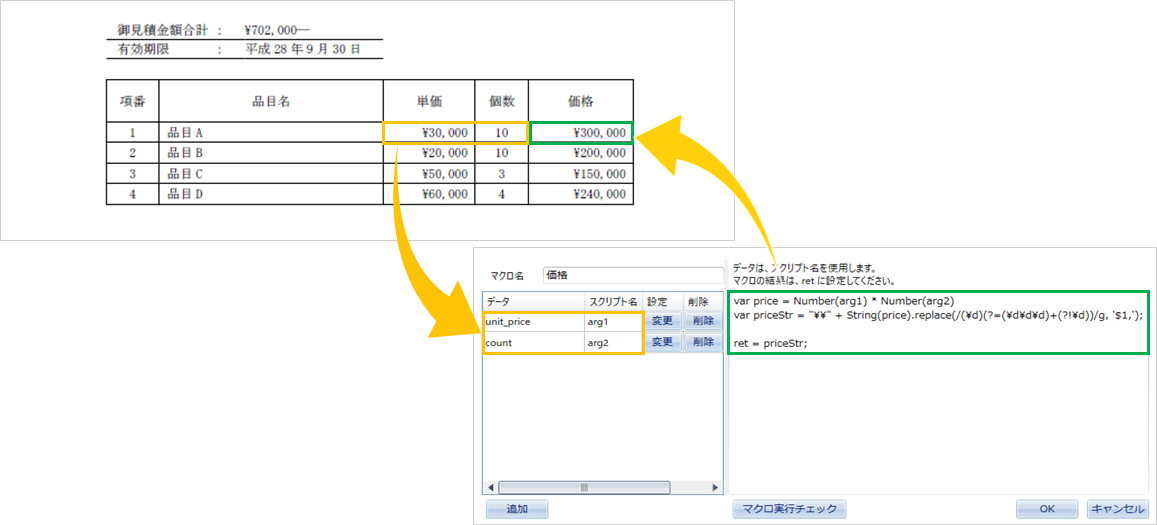Click the マクロ名 input field containing 価格
Viewport: 1157px width, 525px height.
click(x=633, y=275)
